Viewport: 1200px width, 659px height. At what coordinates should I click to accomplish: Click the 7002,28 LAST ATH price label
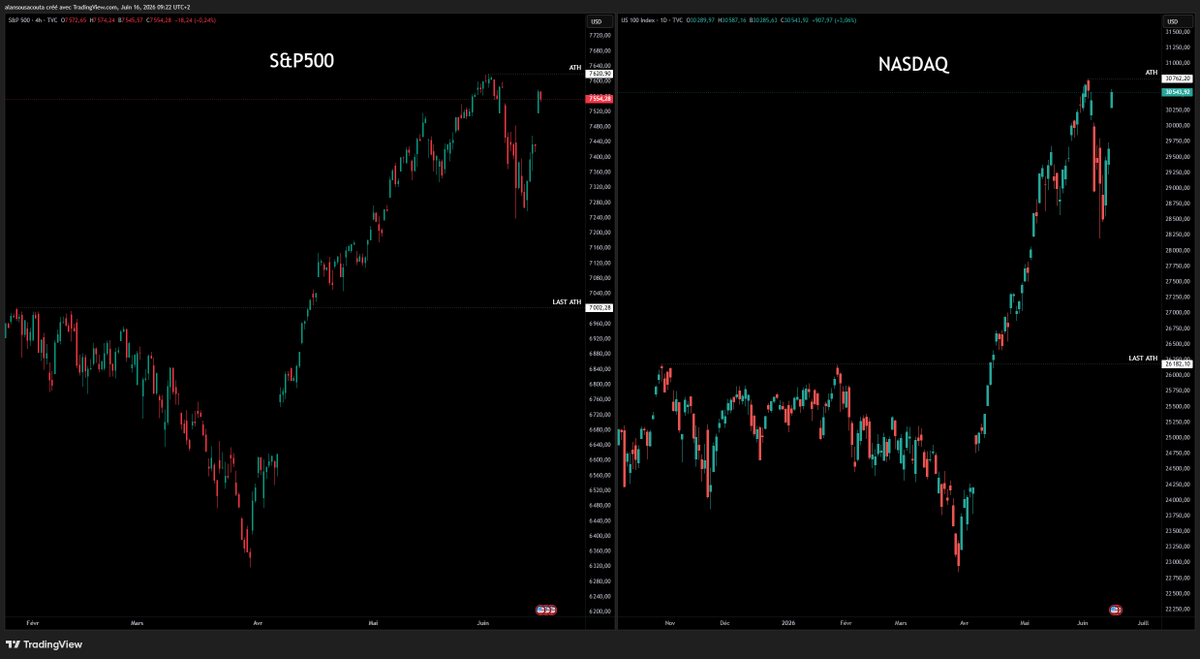coord(600,308)
